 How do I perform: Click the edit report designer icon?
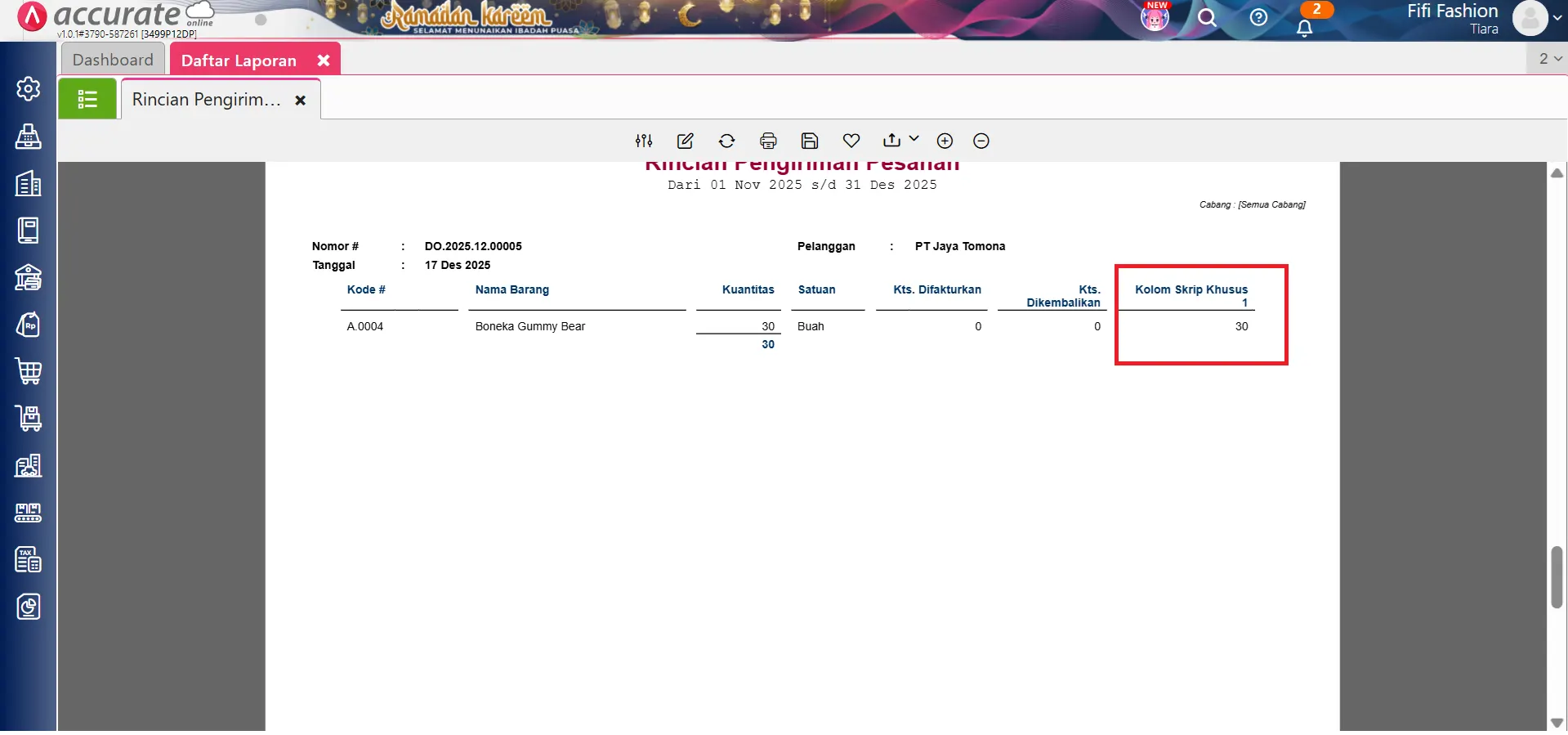click(686, 141)
